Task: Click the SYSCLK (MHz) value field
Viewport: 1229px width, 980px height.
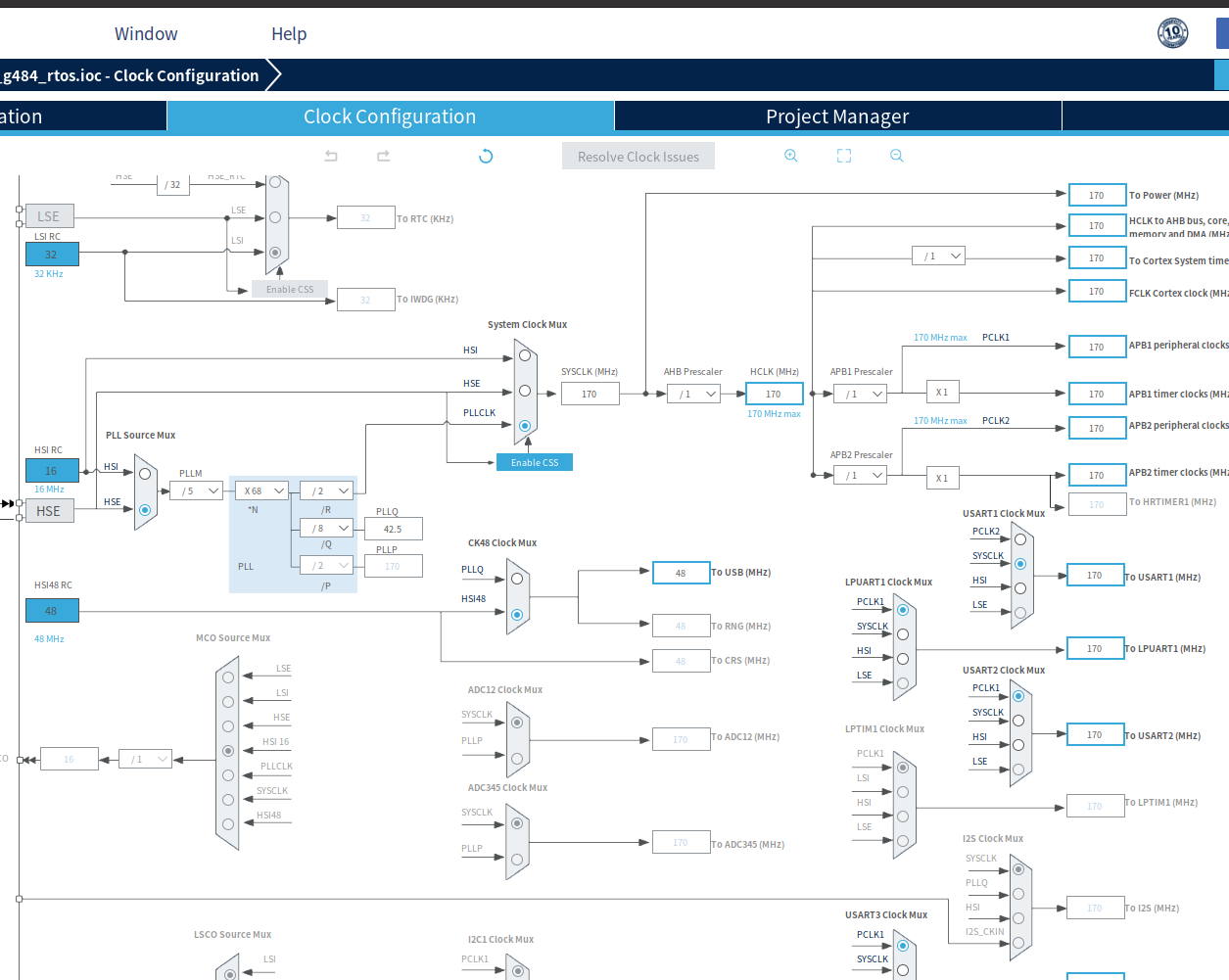Action: pos(590,394)
